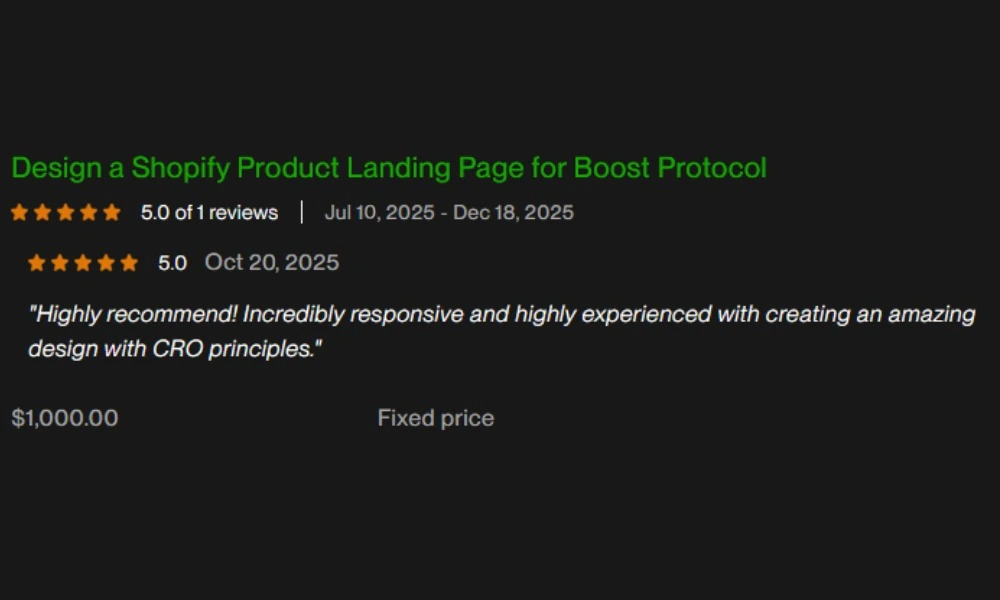1000x600 pixels.
Task: Click first star beside Oct 20 review
Action: pyautogui.click(x=37, y=263)
